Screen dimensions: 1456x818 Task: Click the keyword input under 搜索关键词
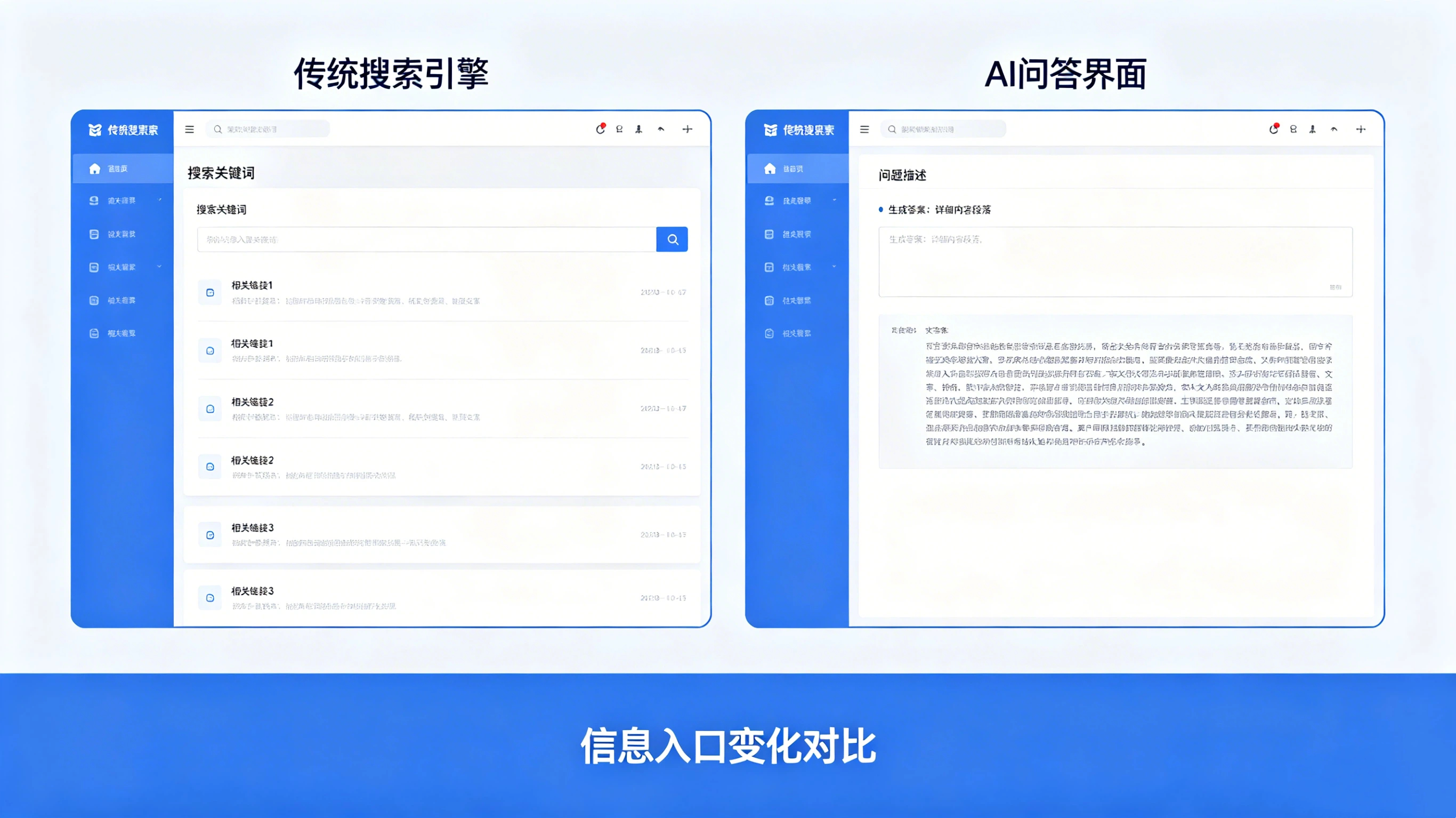427,239
